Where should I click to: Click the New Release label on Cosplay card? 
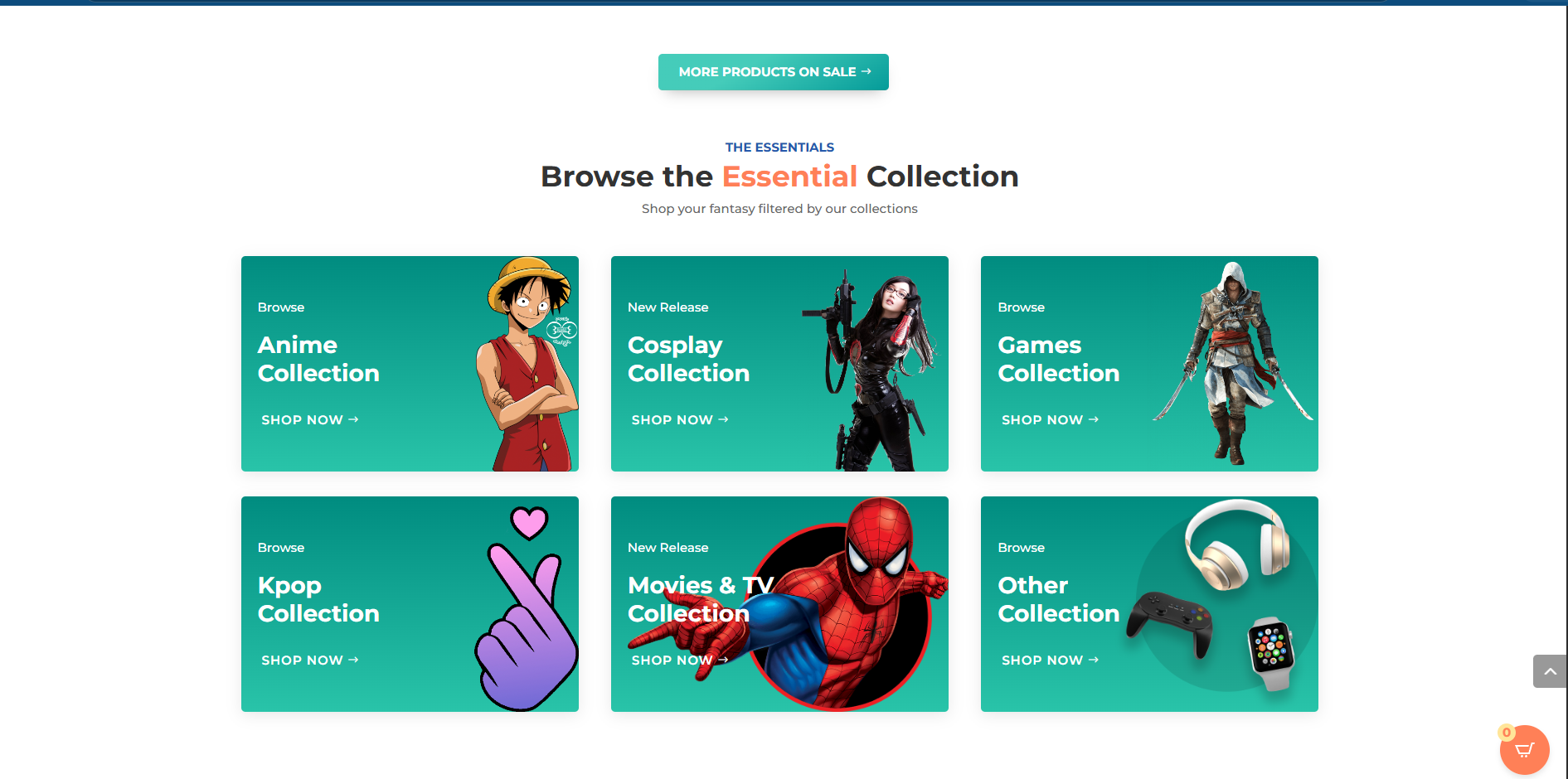tap(668, 307)
